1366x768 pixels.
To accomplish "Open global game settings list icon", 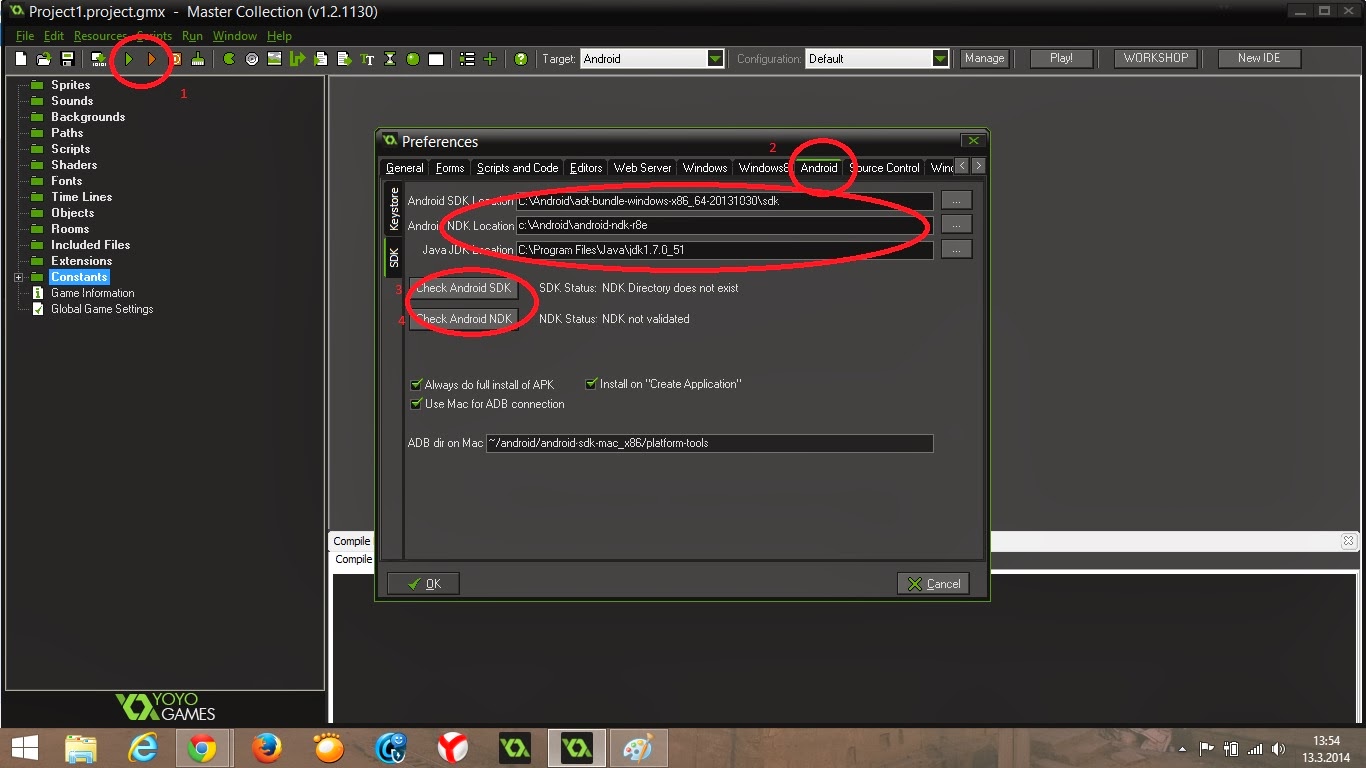I will pyautogui.click(x=467, y=59).
